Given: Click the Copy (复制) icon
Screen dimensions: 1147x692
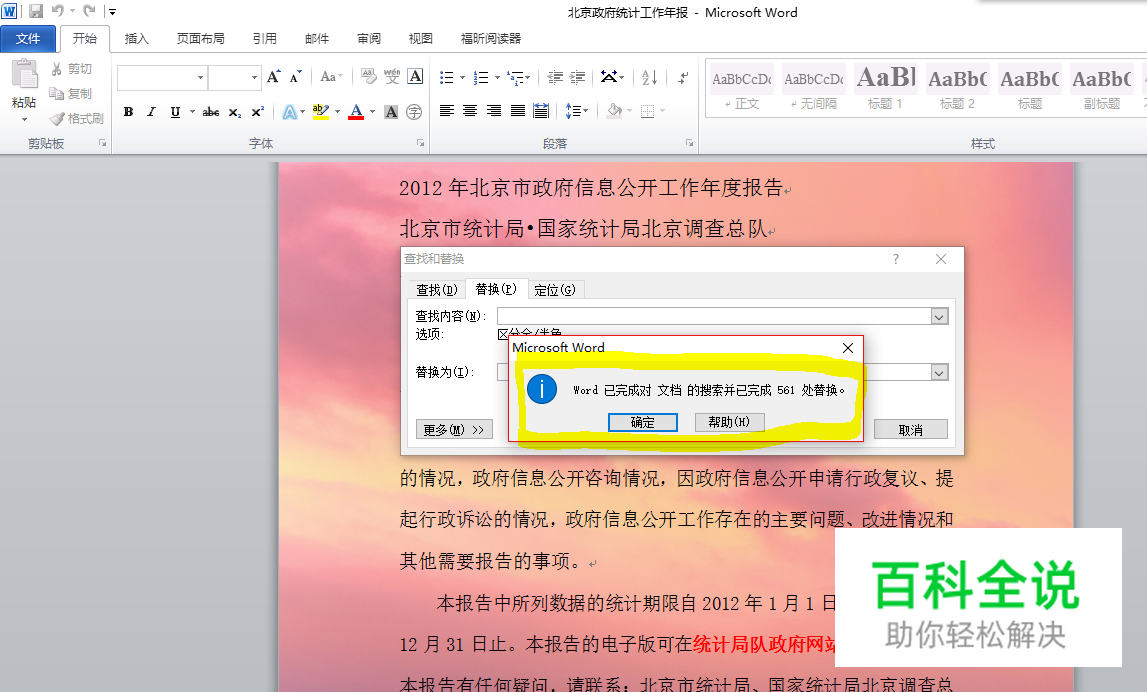Looking at the screenshot, I should click(x=57, y=94).
